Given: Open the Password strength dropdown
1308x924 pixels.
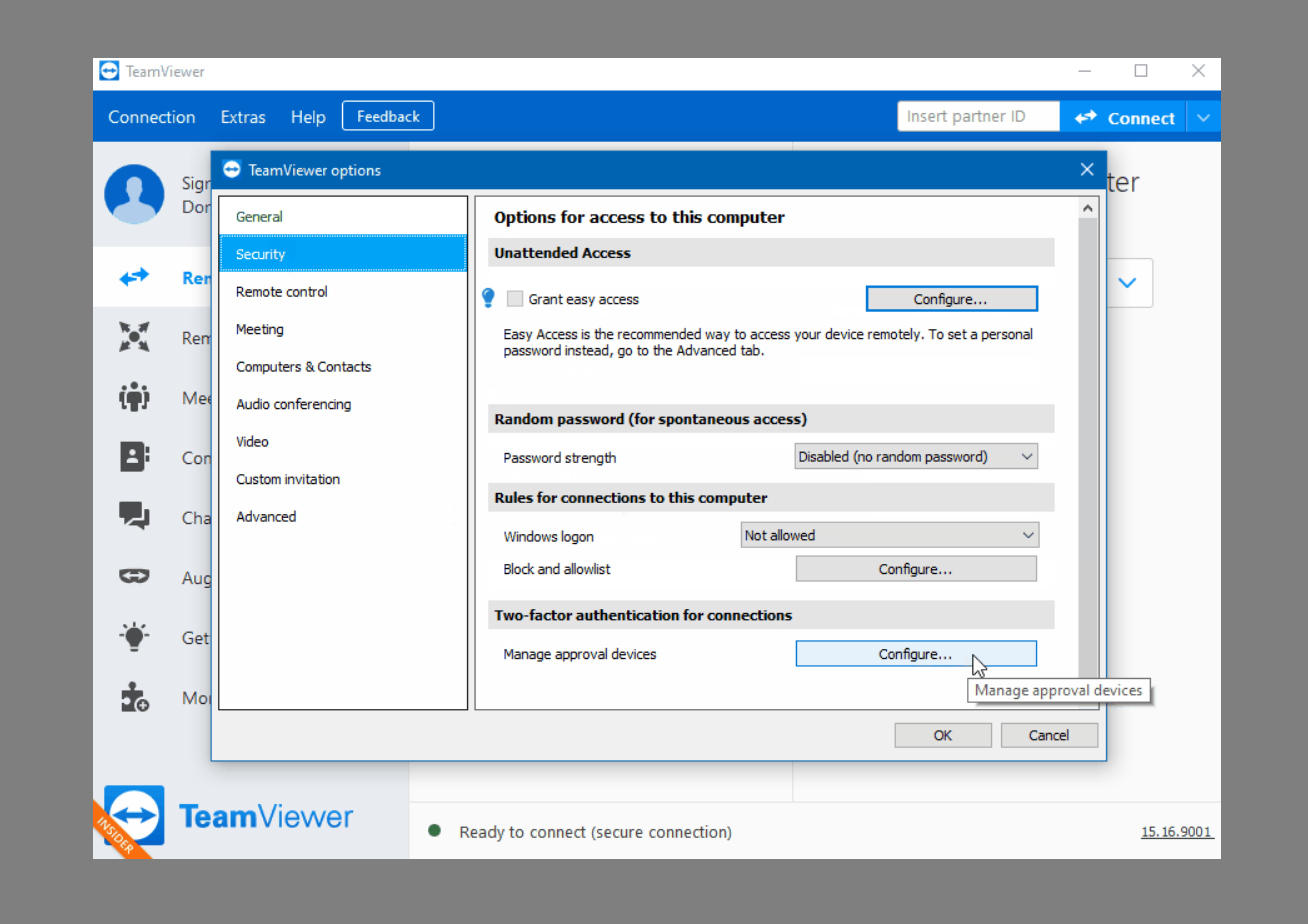Looking at the screenshot, I should [915, 456].
